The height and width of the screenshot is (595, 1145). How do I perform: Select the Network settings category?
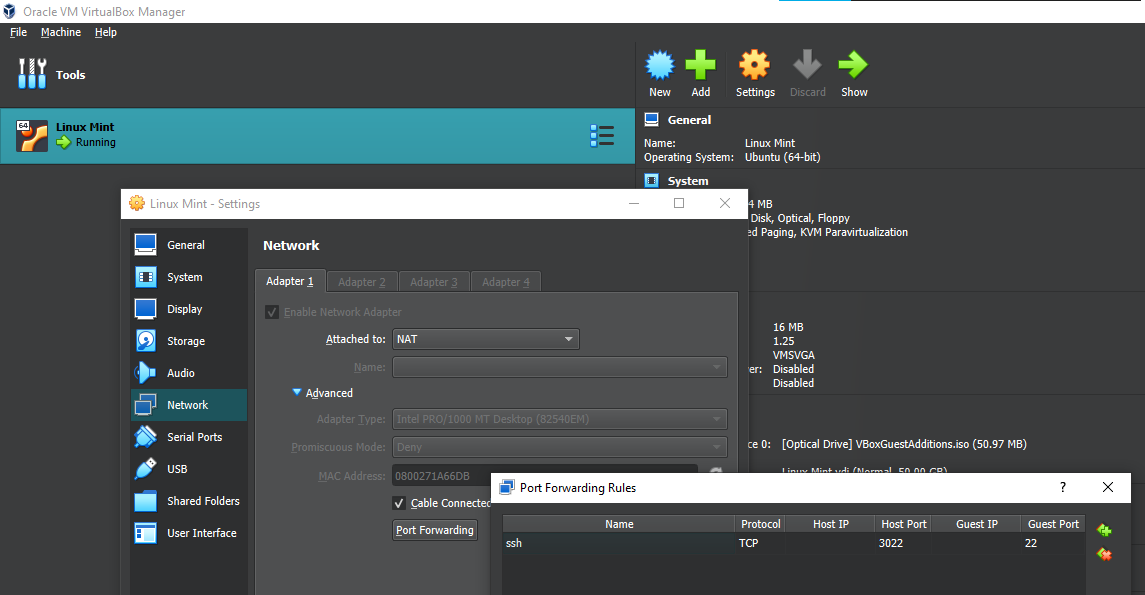pos(188,405)
